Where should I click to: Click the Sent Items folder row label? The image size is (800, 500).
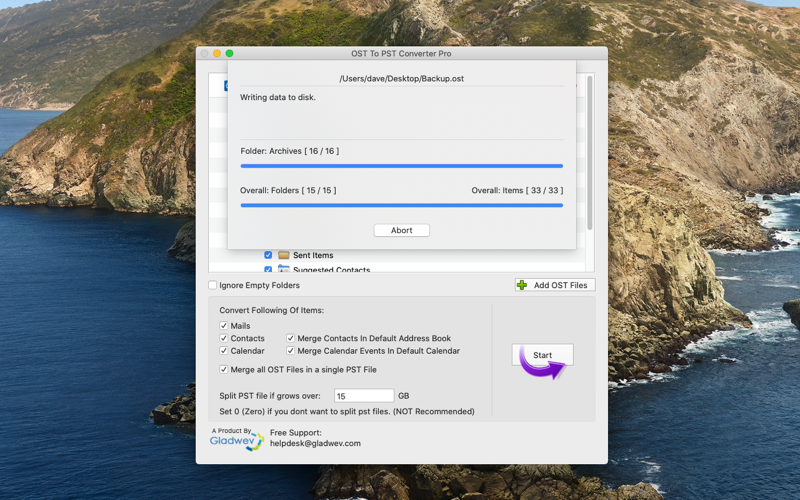coord(313,255)
